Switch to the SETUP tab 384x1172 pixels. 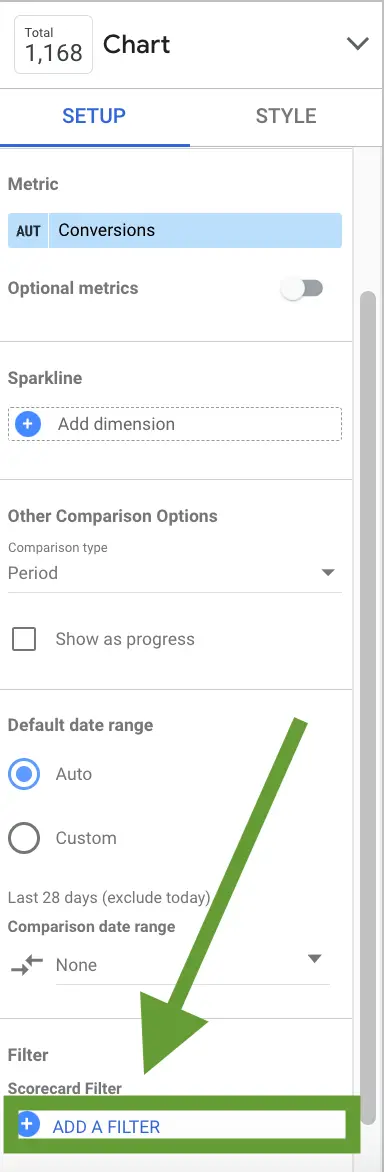pos(94,116)
